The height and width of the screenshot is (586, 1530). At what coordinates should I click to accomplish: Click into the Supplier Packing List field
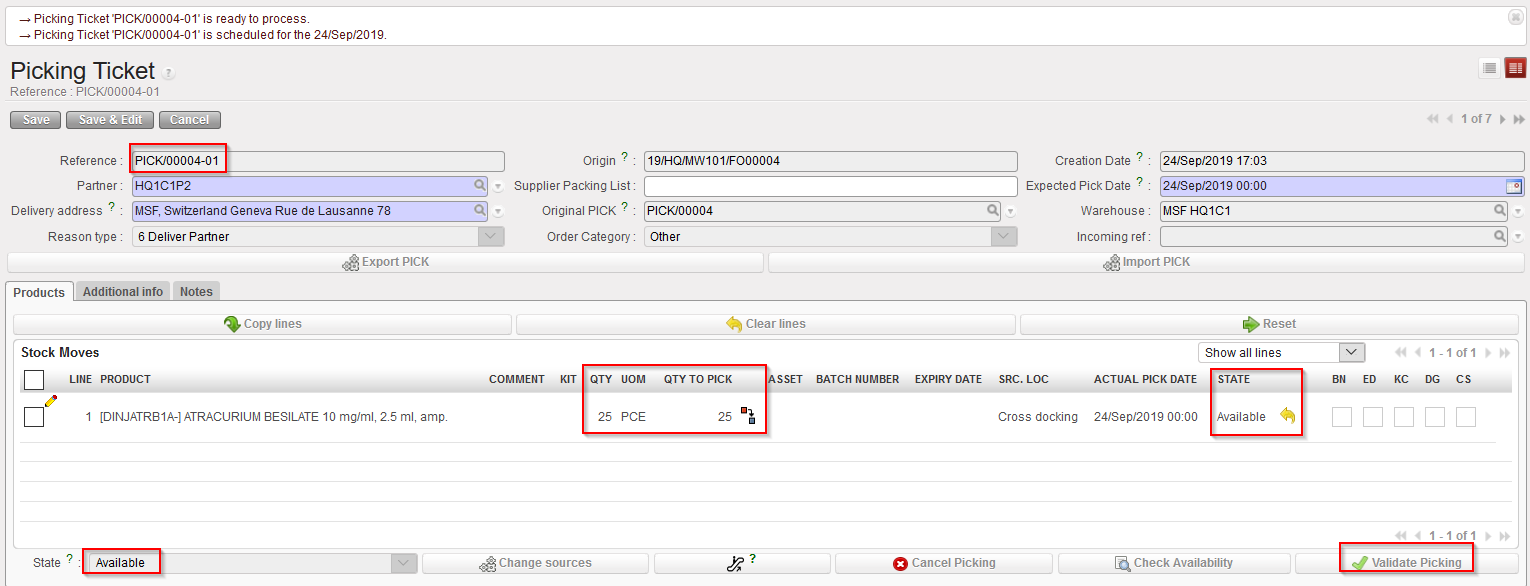(x=830, y=186)
